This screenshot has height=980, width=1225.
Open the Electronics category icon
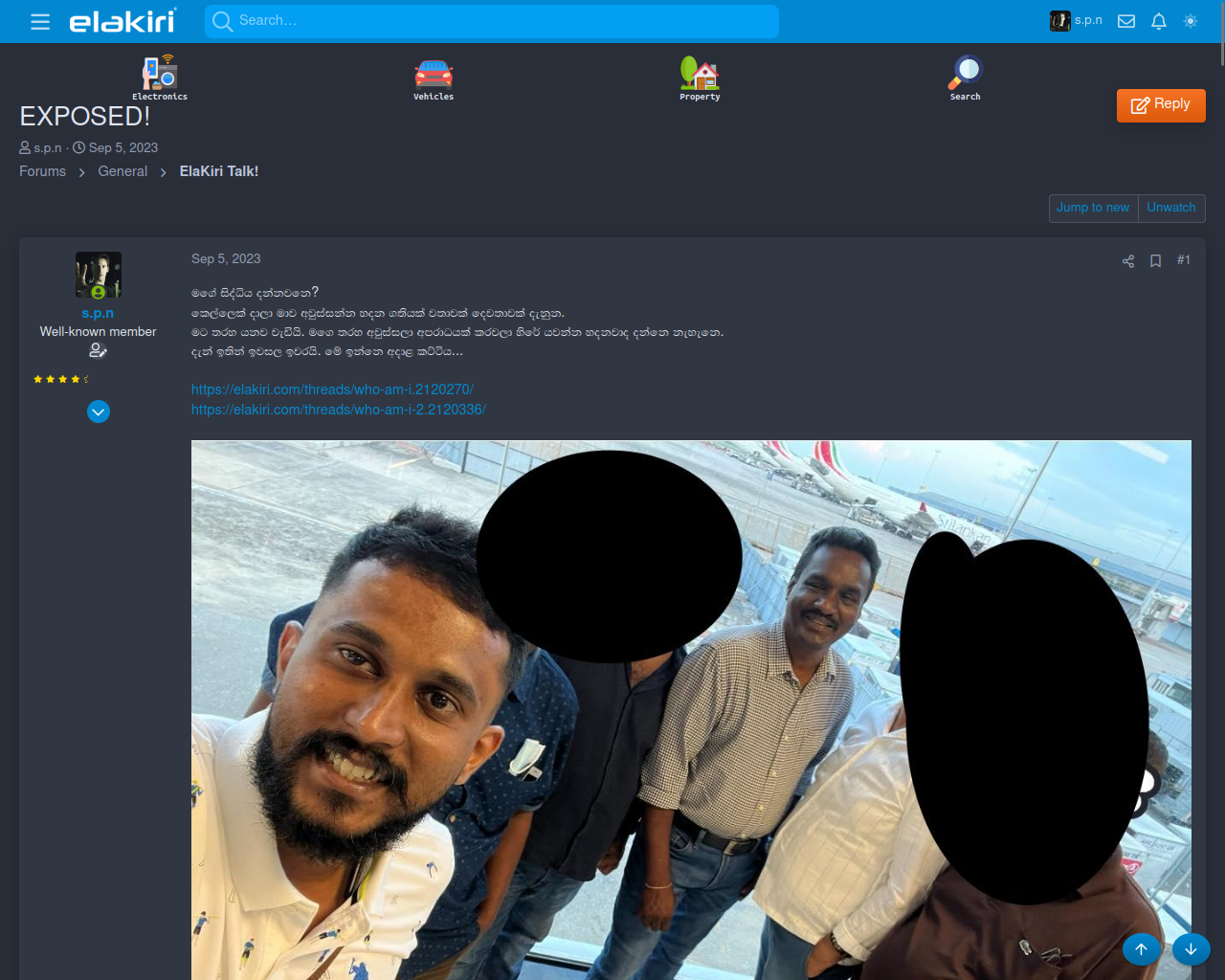tap(160, 78)
